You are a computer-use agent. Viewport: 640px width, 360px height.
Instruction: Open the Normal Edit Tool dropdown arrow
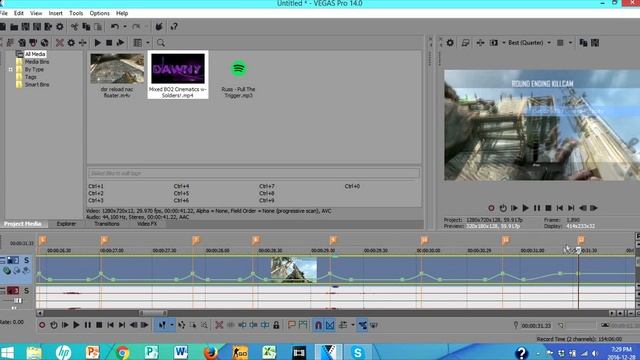click(x=171, y=325)
